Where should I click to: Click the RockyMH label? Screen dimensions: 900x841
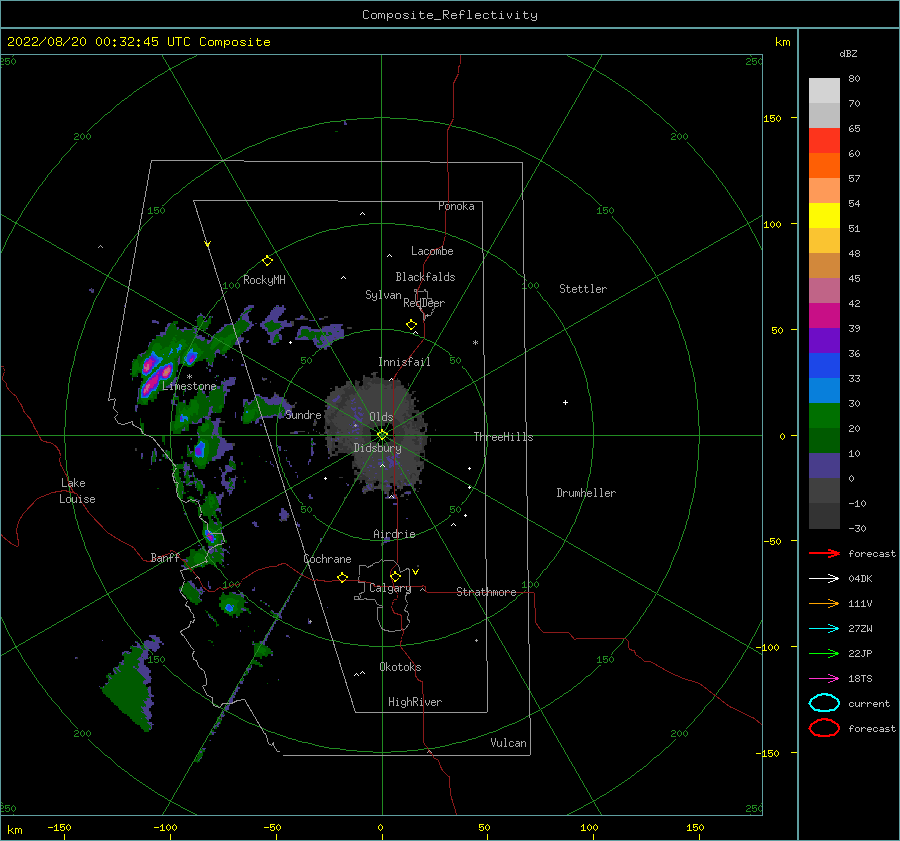pos(264,280)
